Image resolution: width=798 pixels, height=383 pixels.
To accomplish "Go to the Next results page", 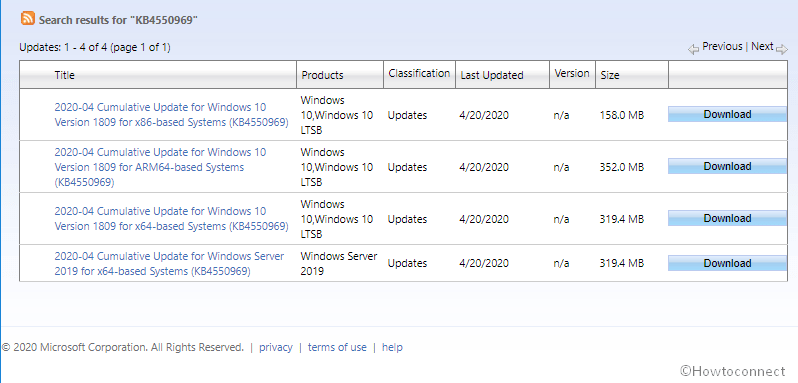I will point(762,46).
